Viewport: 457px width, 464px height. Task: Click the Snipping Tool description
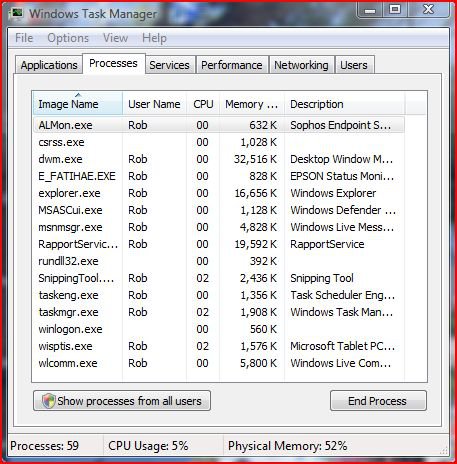click(322, 278)
